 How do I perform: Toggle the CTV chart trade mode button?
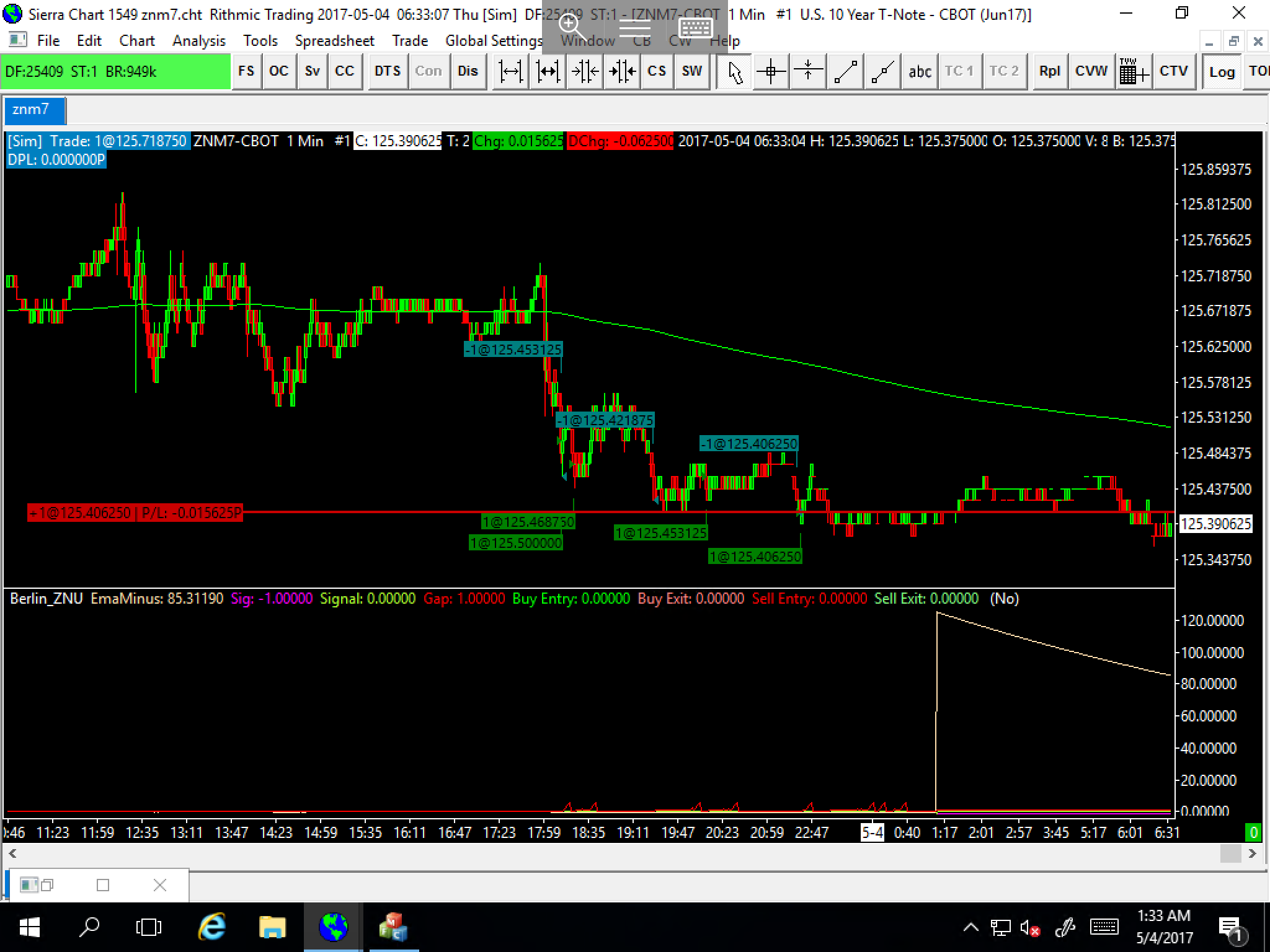pyautogui.click(x=1173, y=72)
